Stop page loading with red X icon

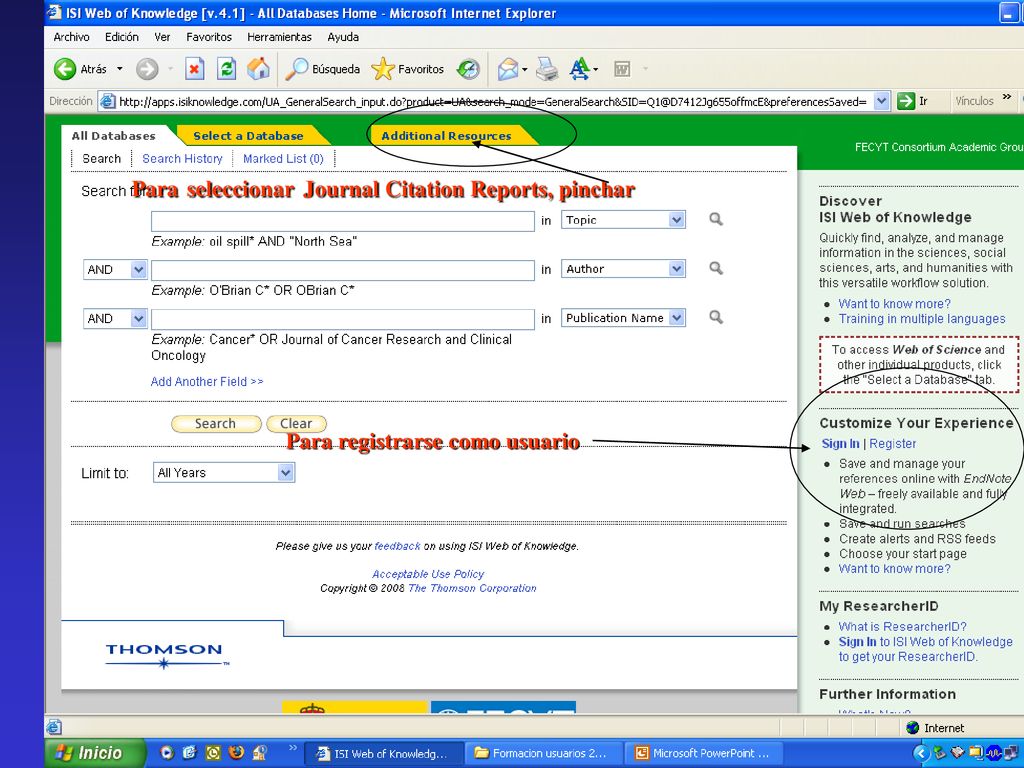[195, 69]
